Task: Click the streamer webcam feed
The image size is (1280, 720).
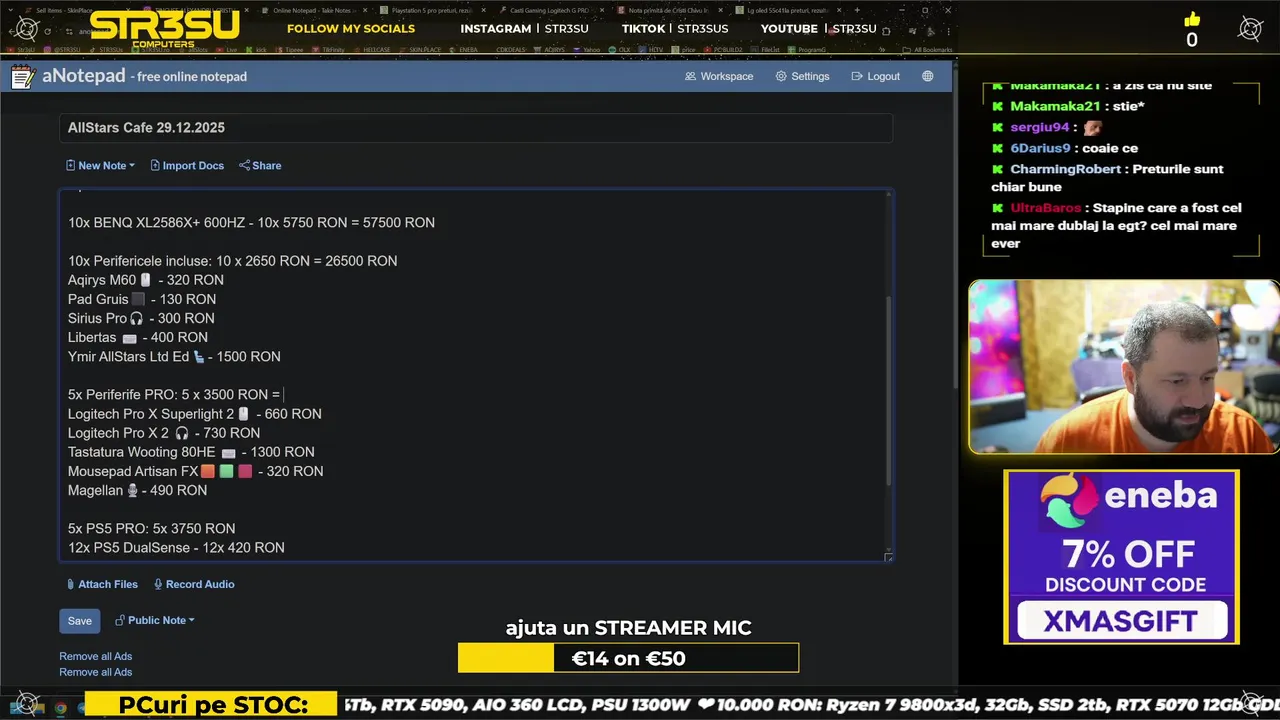Action: 1123,367
